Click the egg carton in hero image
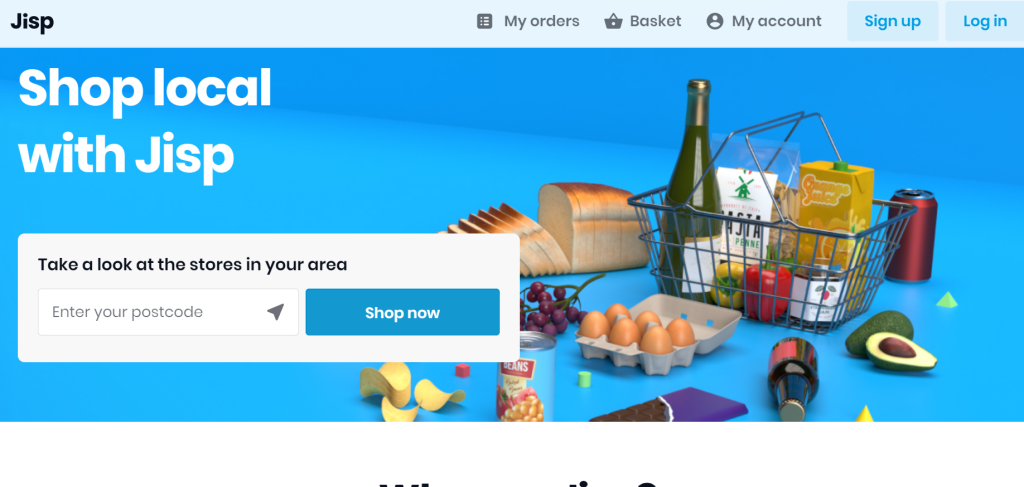 tap(656, 333)
